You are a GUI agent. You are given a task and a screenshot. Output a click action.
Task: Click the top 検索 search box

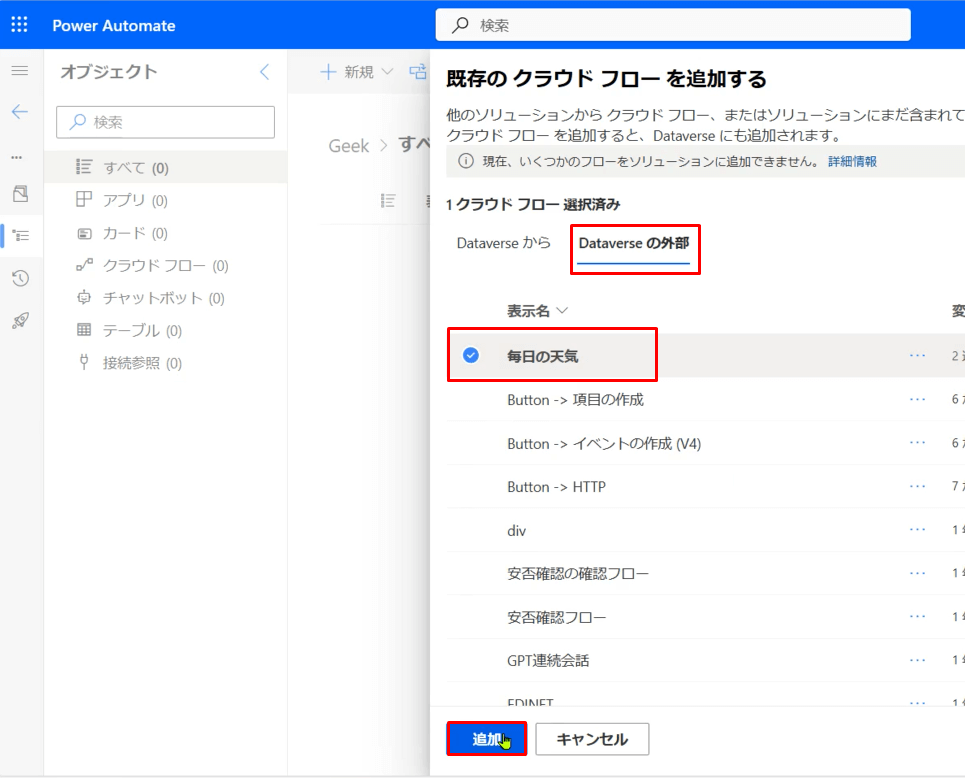pyautogui.click(x=673, y=25)
